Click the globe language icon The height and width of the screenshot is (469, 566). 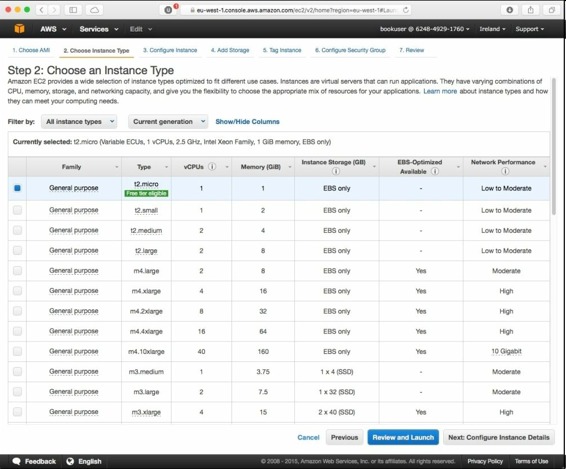[x=70, y=461]
